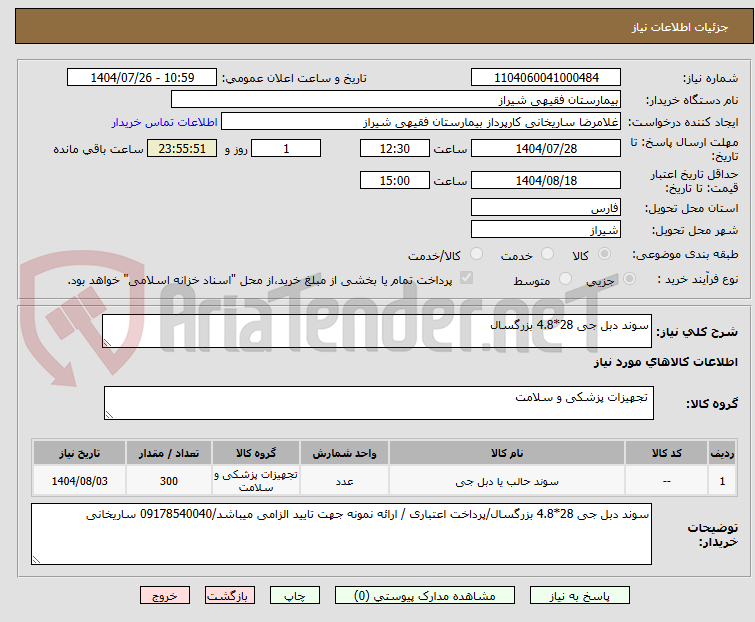Click the price validity date 1404/08/18 field
The width and height of the screenshot is (755, 622).
pos(546,181)
